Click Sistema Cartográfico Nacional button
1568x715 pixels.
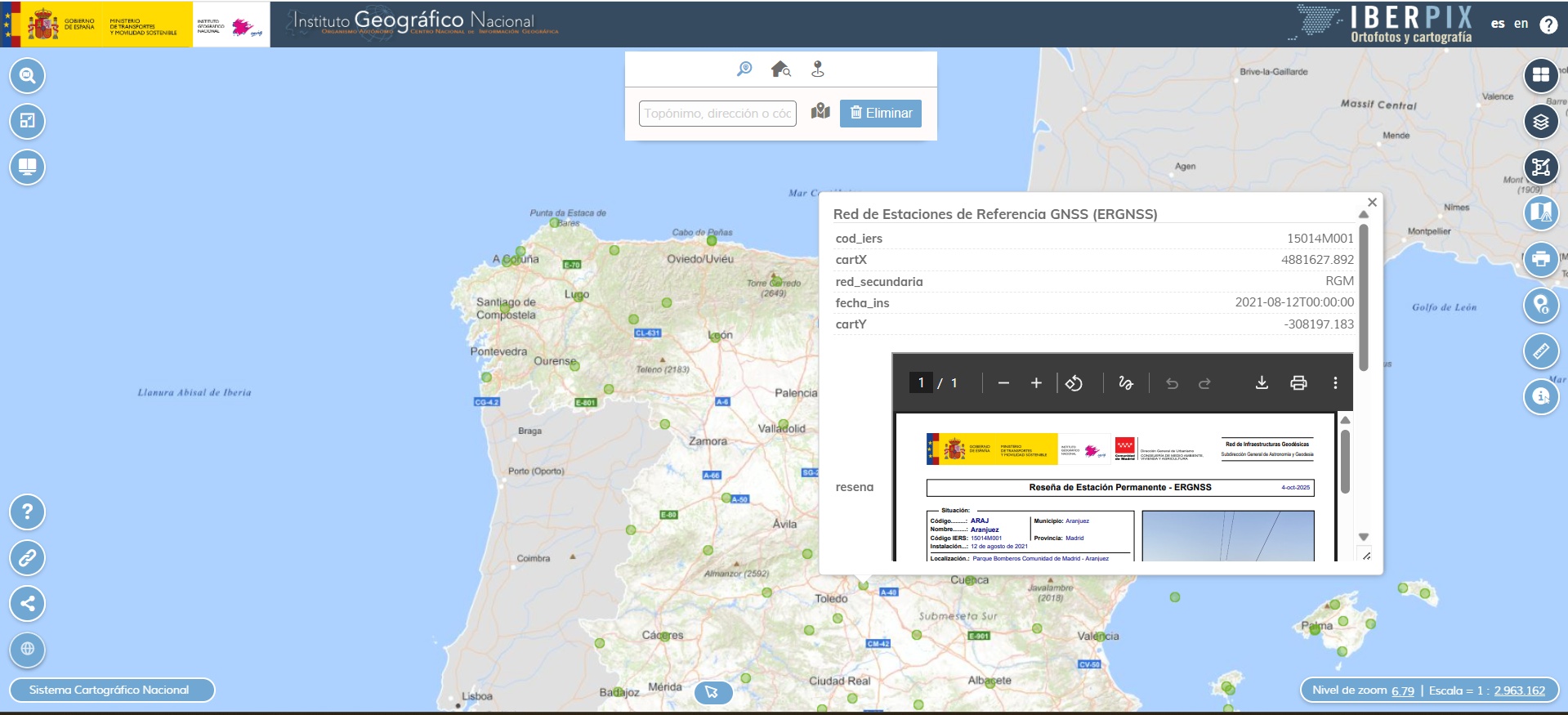(111, 690)
